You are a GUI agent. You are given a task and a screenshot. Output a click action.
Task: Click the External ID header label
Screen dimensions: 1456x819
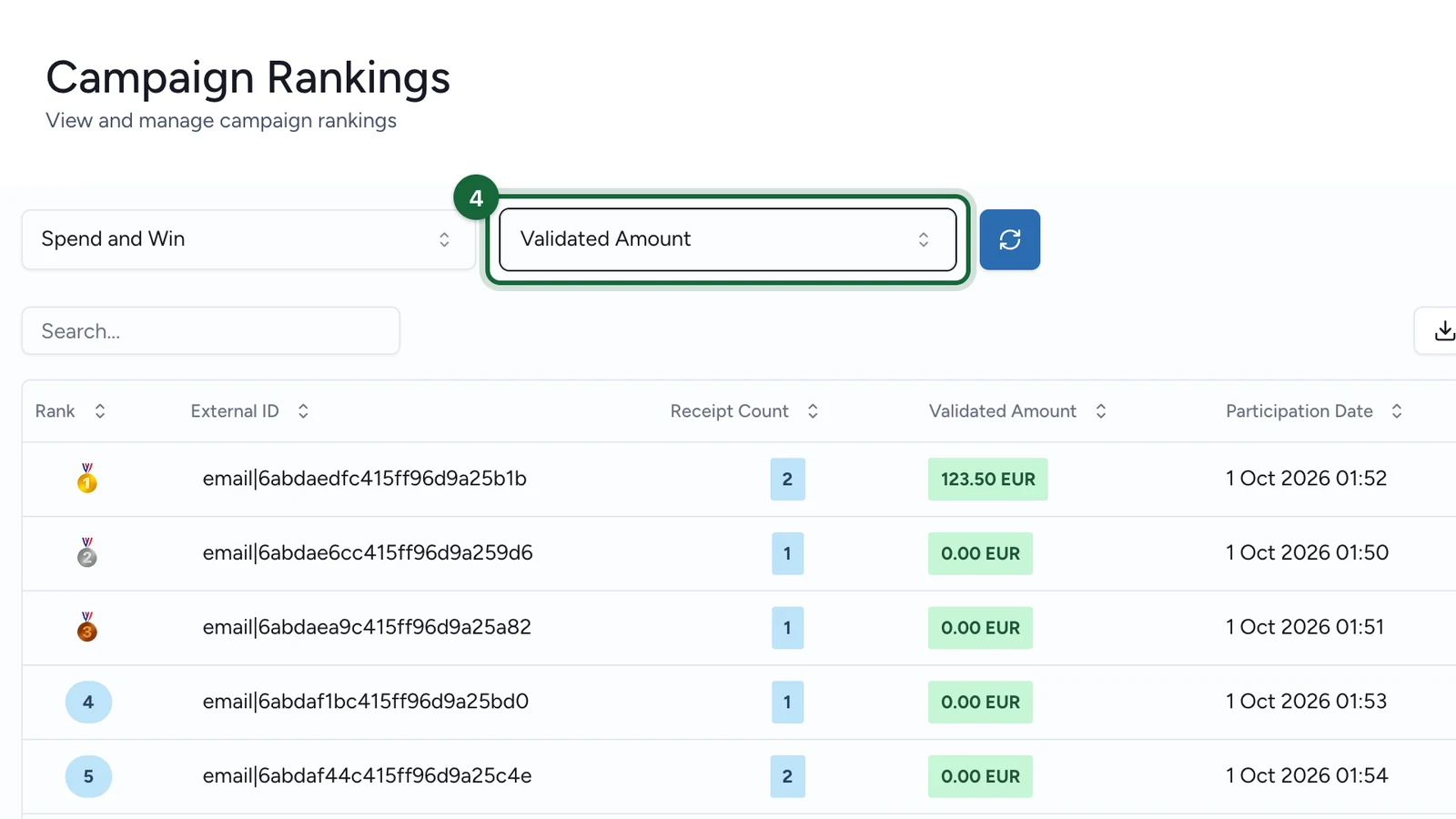235,411
